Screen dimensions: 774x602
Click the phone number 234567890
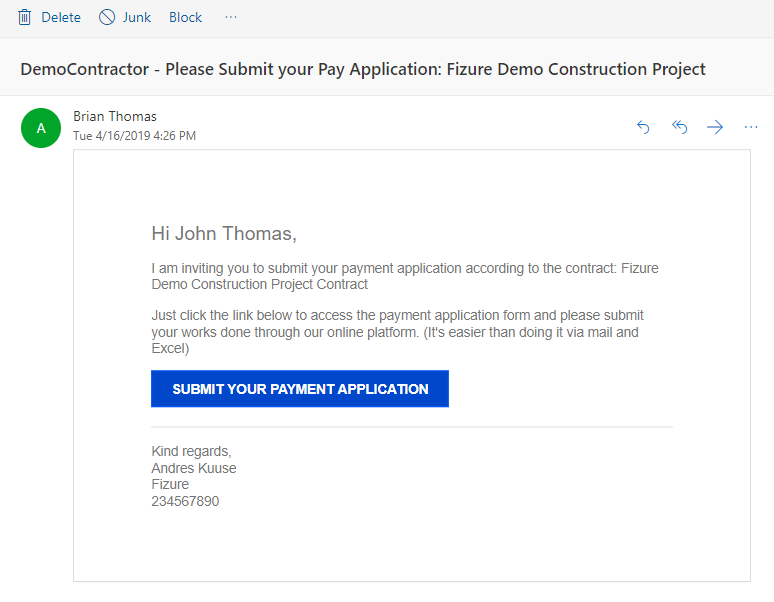pyautogui.click(x=185, y=501)
